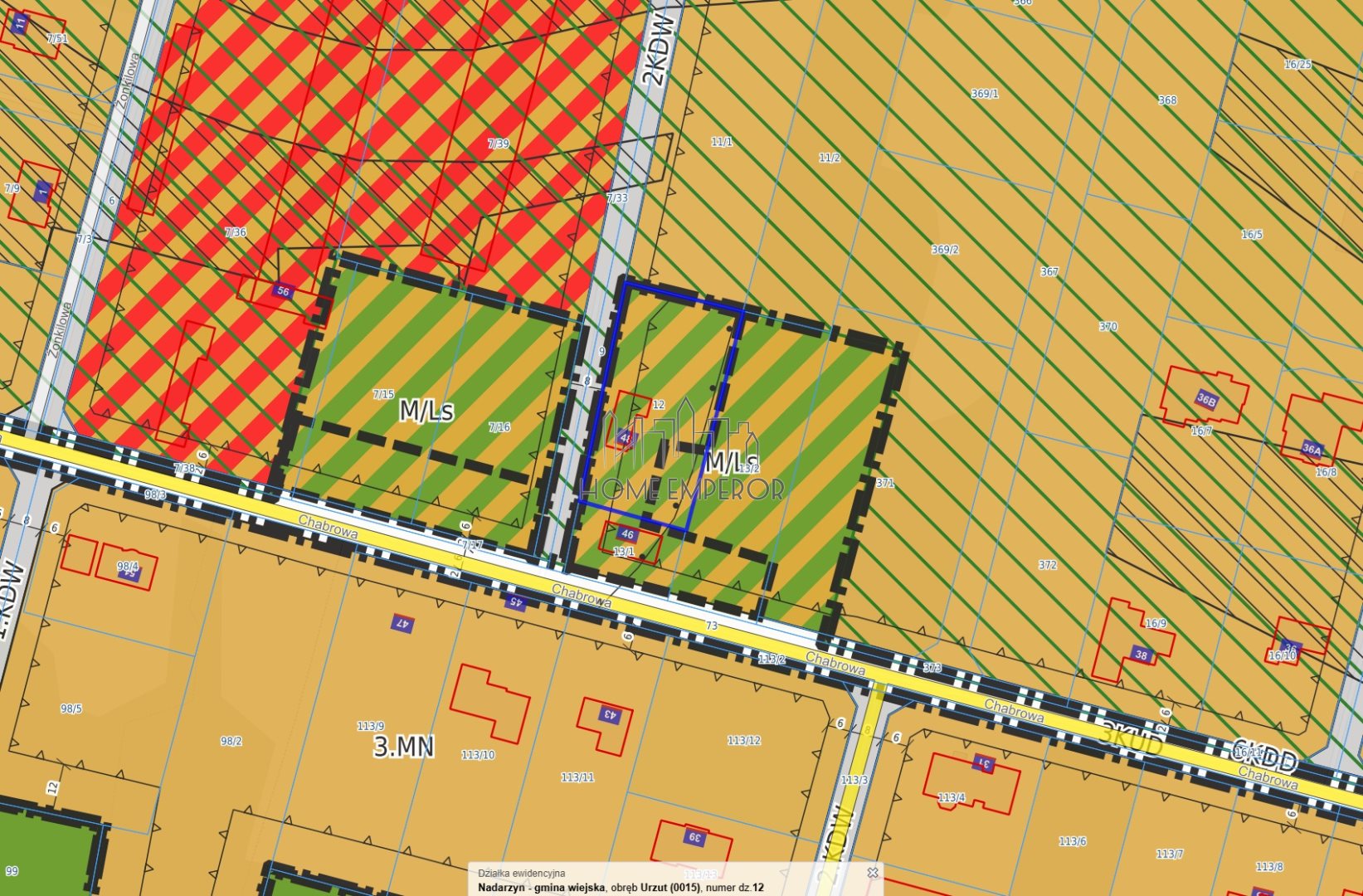This screenshot has width=1363, height=896.
Task: Click parcel number 7/9
Action: [12, 188]
